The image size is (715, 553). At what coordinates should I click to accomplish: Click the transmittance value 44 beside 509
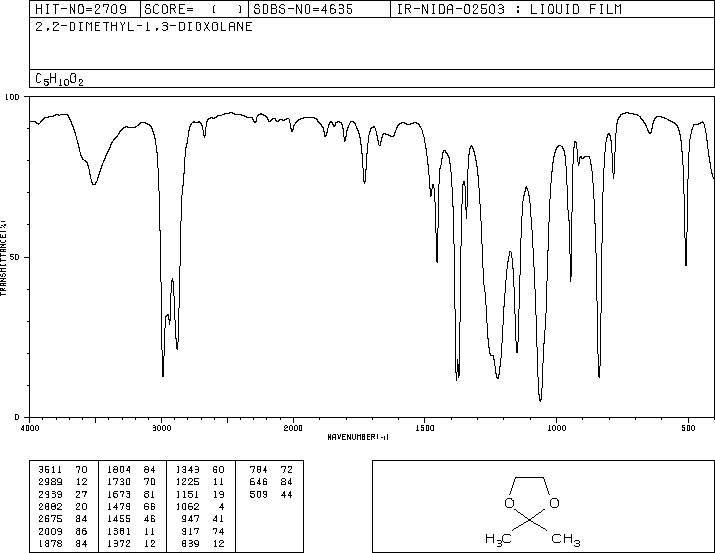pos(287,494)
